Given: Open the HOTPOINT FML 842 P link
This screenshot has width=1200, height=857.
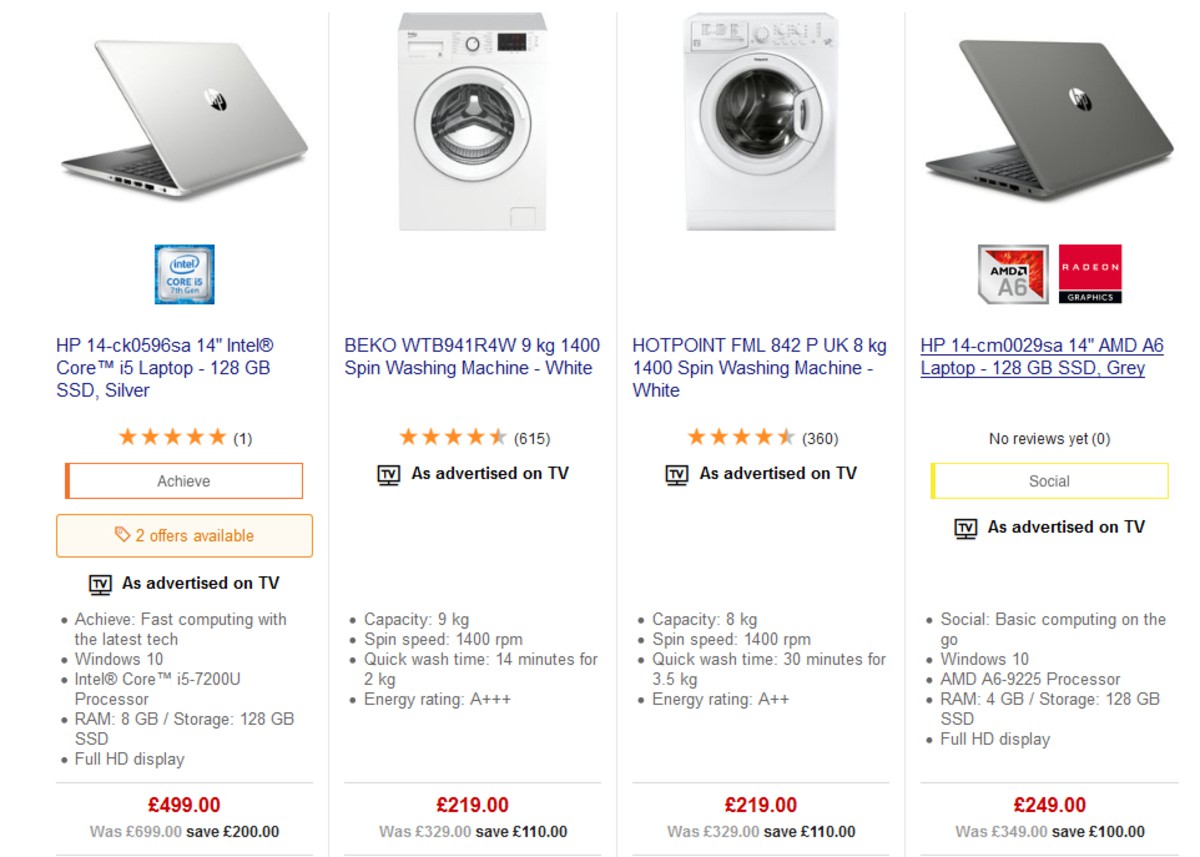Looking at the screenshot, I should 758,367.
